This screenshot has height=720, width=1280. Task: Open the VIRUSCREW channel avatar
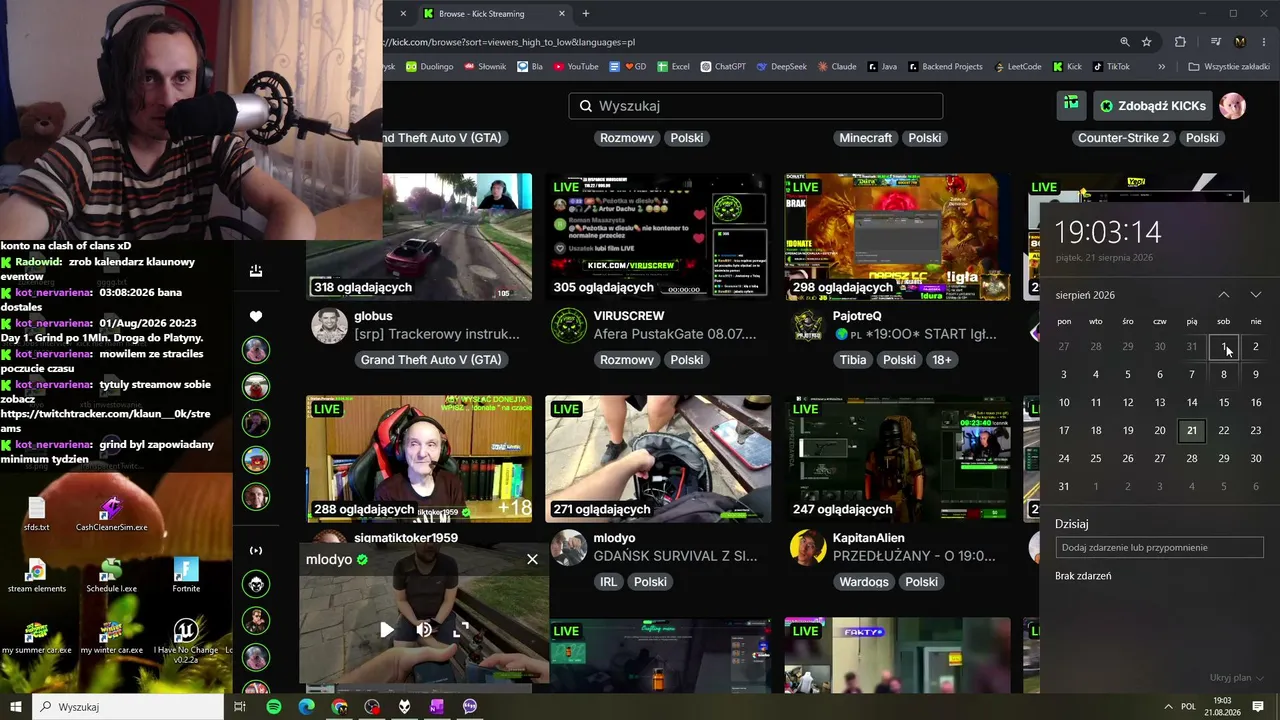[x=569, y=325]
